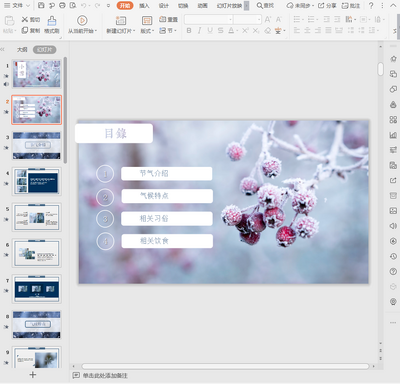
Task: Open the Design (设计) ribbon tab
Action: click(x=163, y=5)
